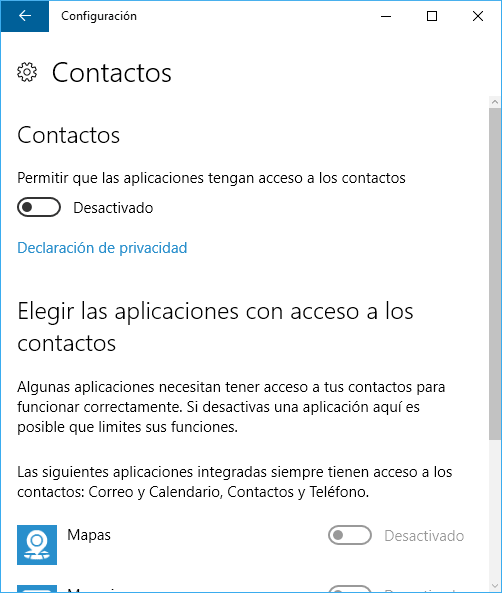502x593 pixels.
Task: Click the gear icon beside Contactos title
Action: (27, 72)
